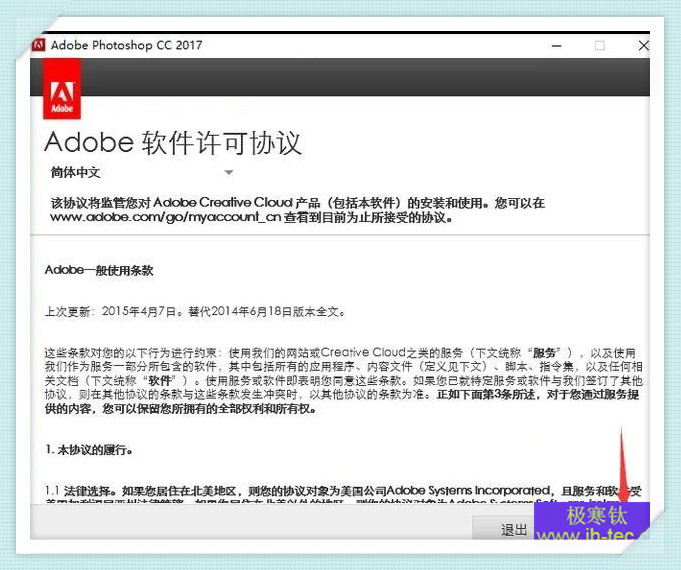Click the section title 1. 本协议的履行

coord(89,449)
